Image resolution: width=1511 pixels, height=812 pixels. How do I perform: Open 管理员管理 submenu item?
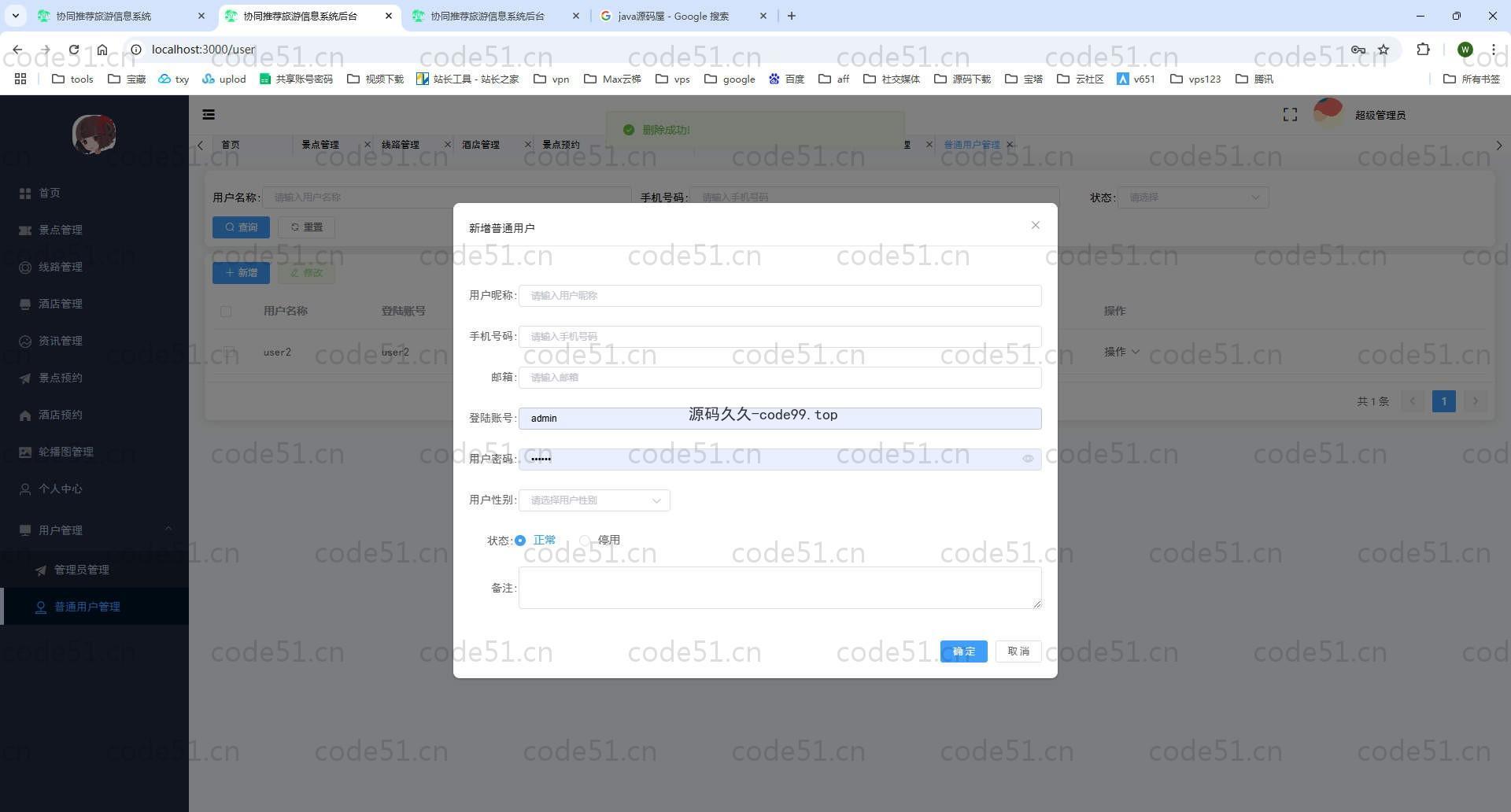[94, 570]
